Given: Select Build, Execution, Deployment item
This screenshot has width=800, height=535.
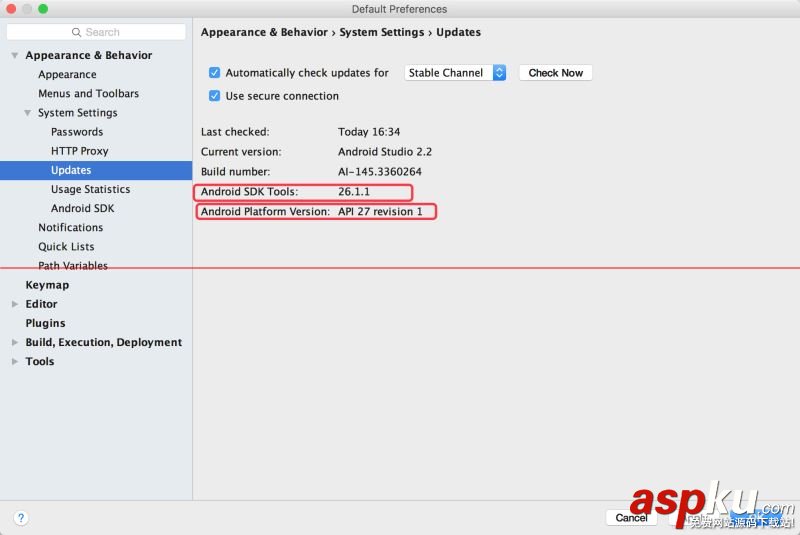Looking at the screenshot, I should point(104,342).
